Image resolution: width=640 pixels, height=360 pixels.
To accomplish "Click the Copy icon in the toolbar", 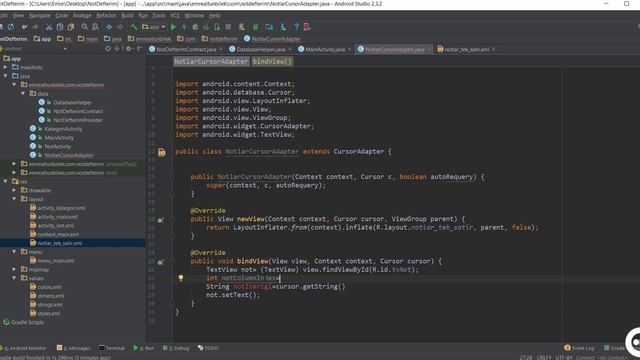I will (x=60, y=27).
